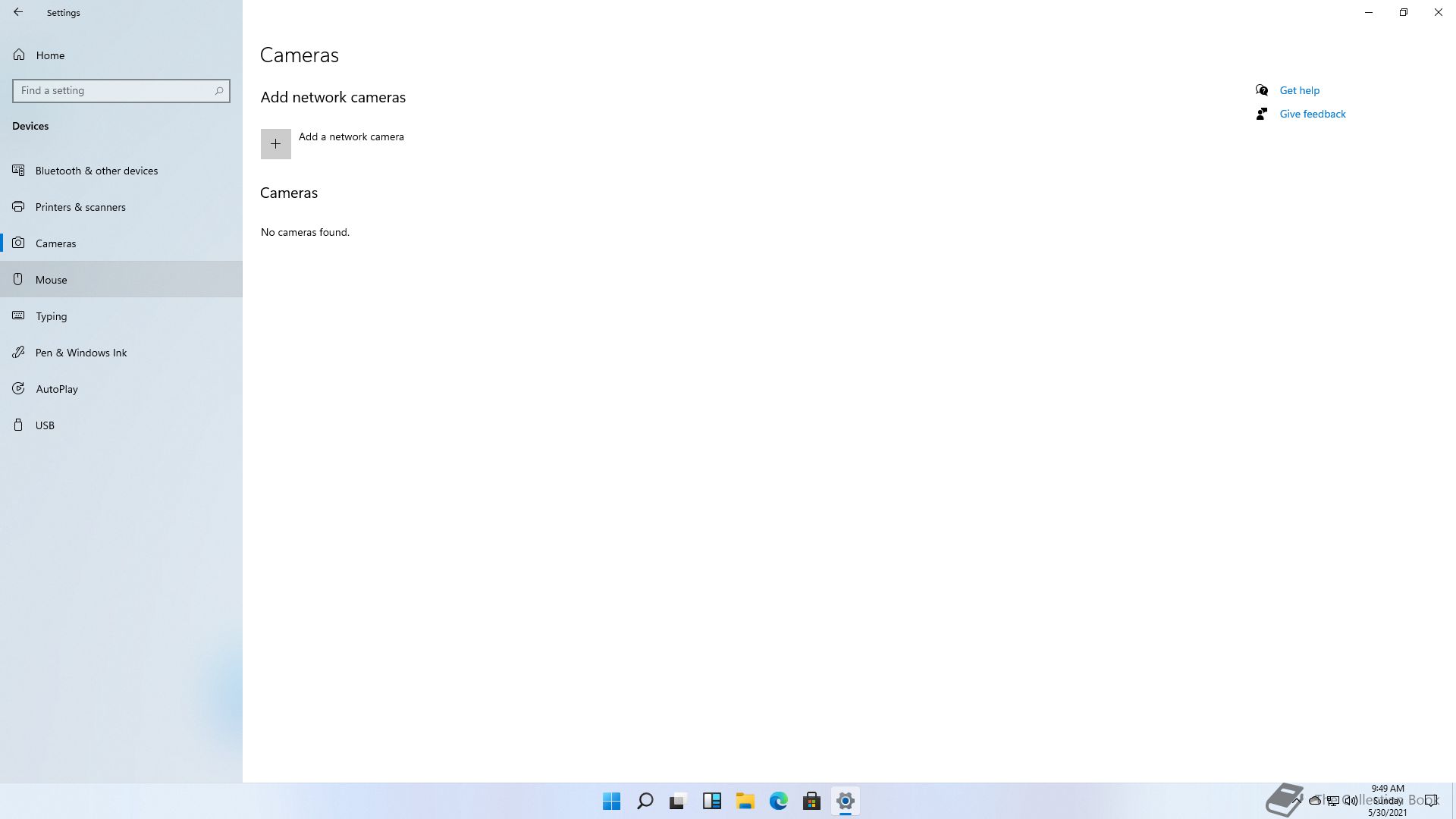1456x819 pixels.
Task: Expand the hidden system tray icons chevron
Action: click(1298, 800)
